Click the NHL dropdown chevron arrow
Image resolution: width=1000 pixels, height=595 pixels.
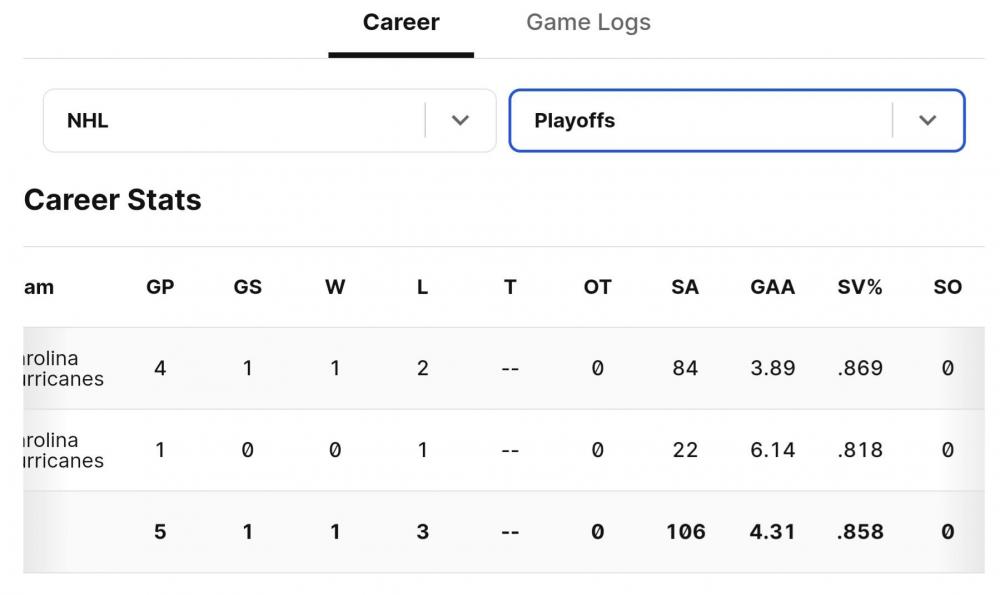pos(460,121)
